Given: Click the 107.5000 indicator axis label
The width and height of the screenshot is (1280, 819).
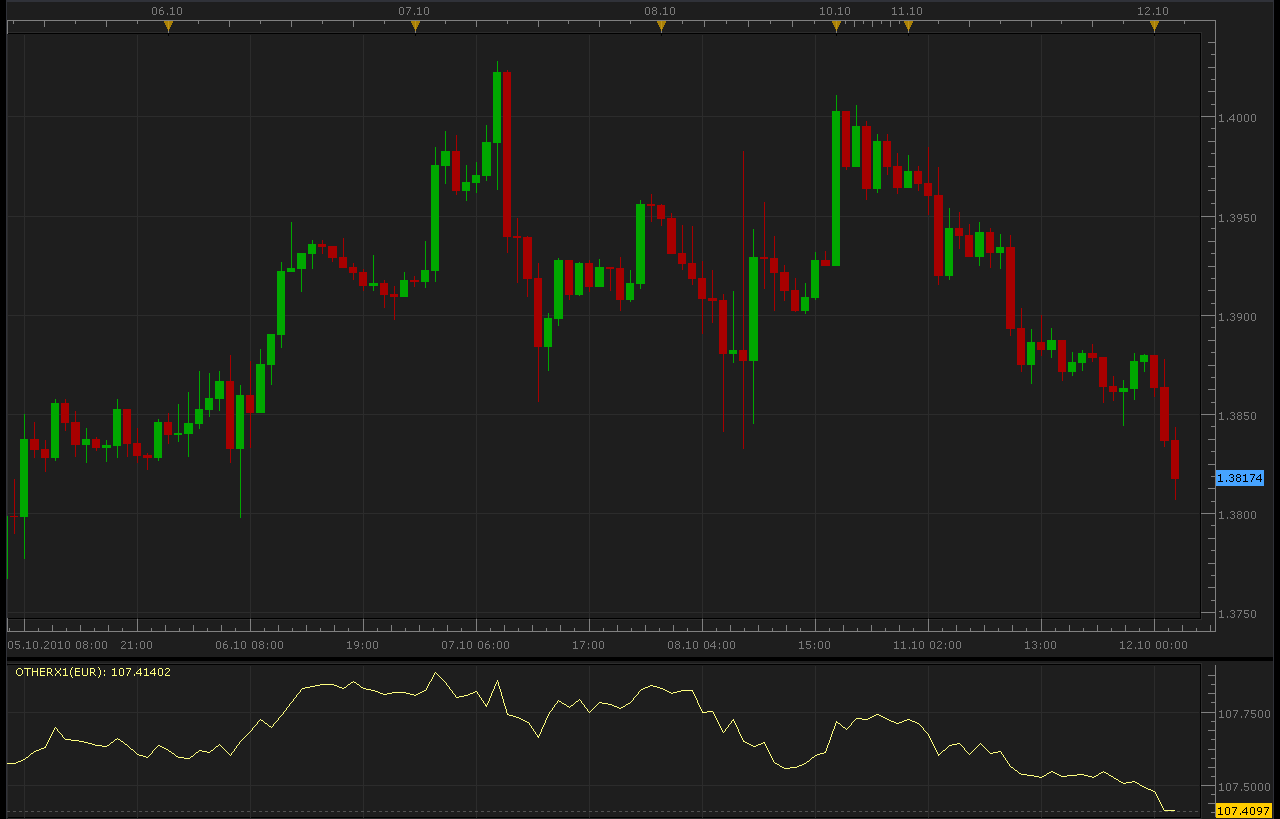Looking at the screenshot, I should (x=1244, y=787).
